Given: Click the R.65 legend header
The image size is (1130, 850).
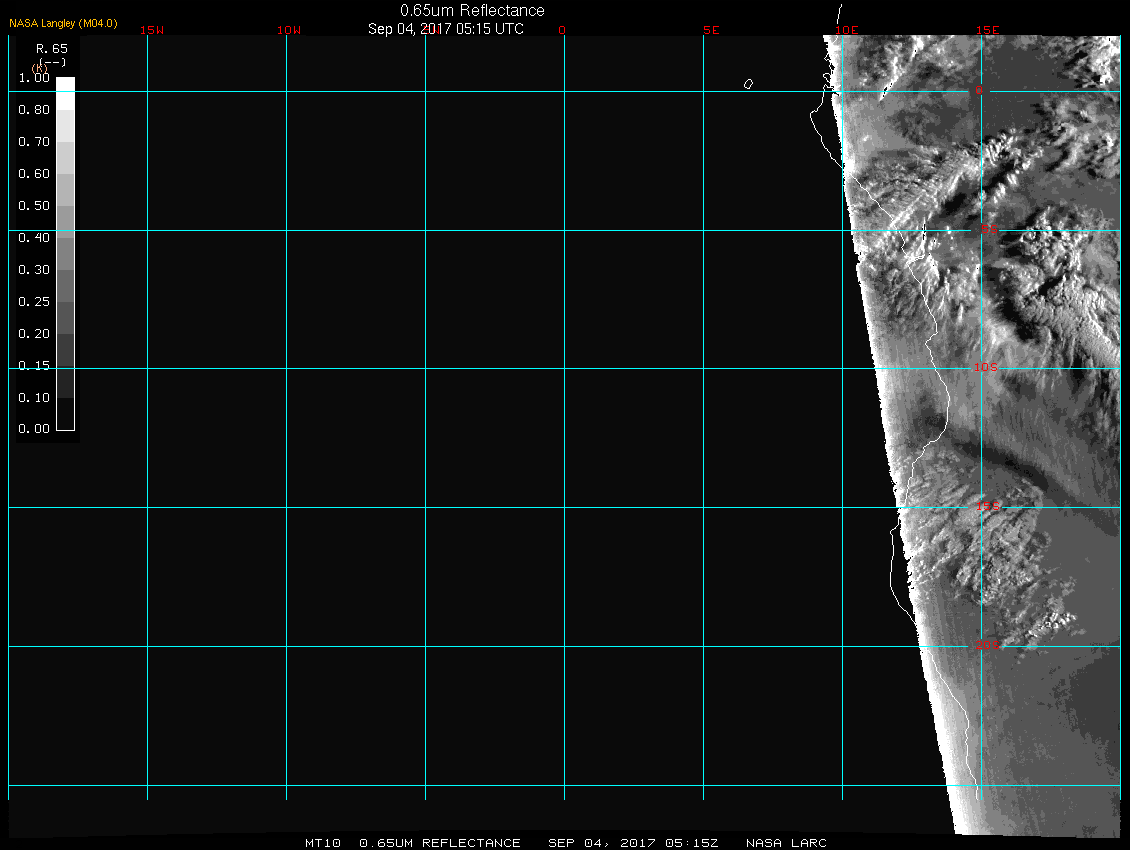Looking at the screenshot, I should (50, 48).
